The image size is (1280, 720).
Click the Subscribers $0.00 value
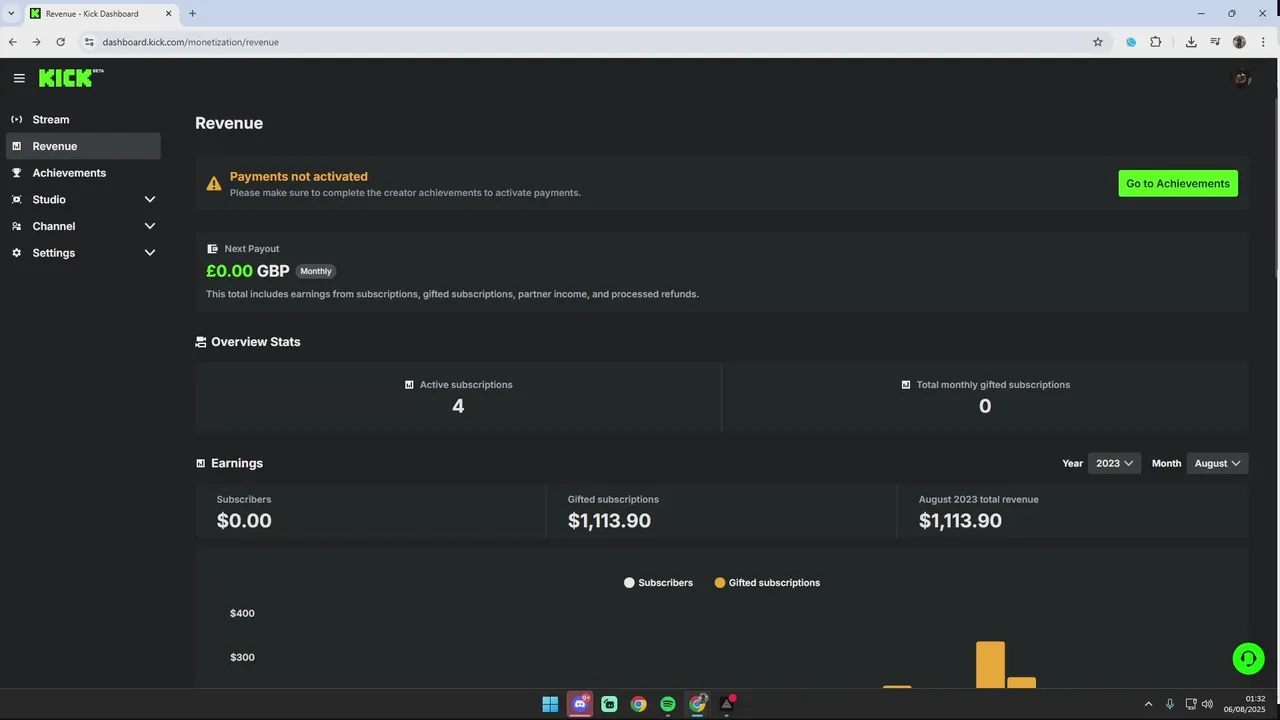coord(244,521)
